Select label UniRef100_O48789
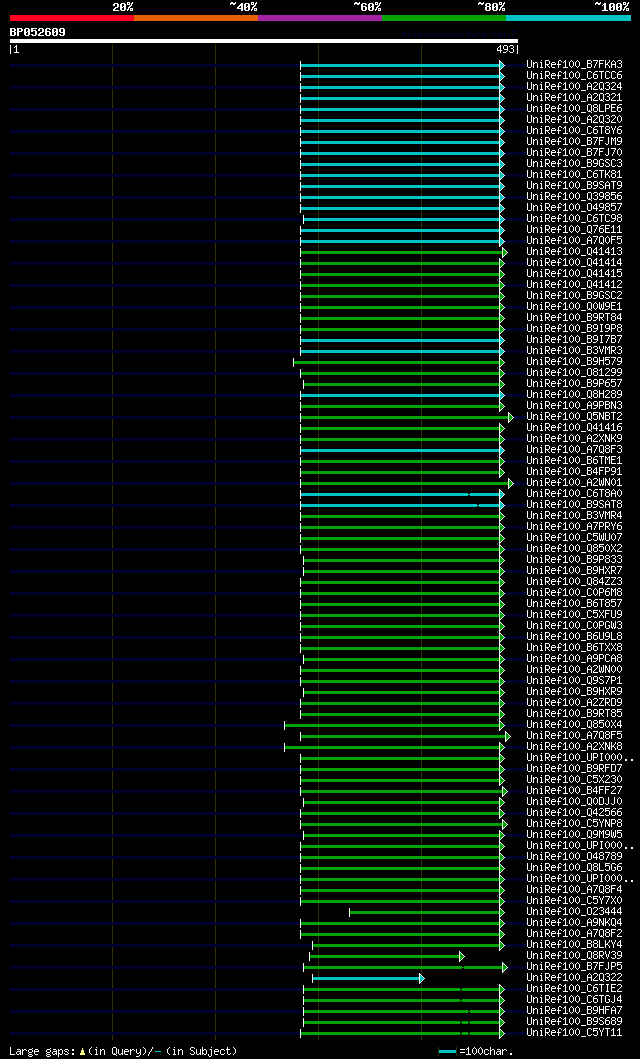 click(x=575, y=856)
